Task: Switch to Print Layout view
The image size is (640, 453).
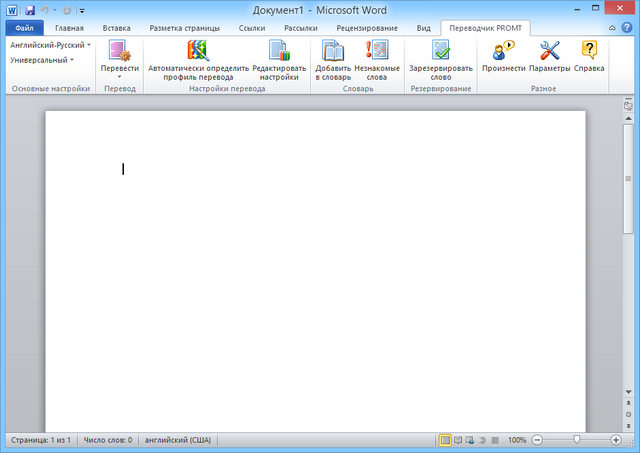Action: [x=445, y=440]
